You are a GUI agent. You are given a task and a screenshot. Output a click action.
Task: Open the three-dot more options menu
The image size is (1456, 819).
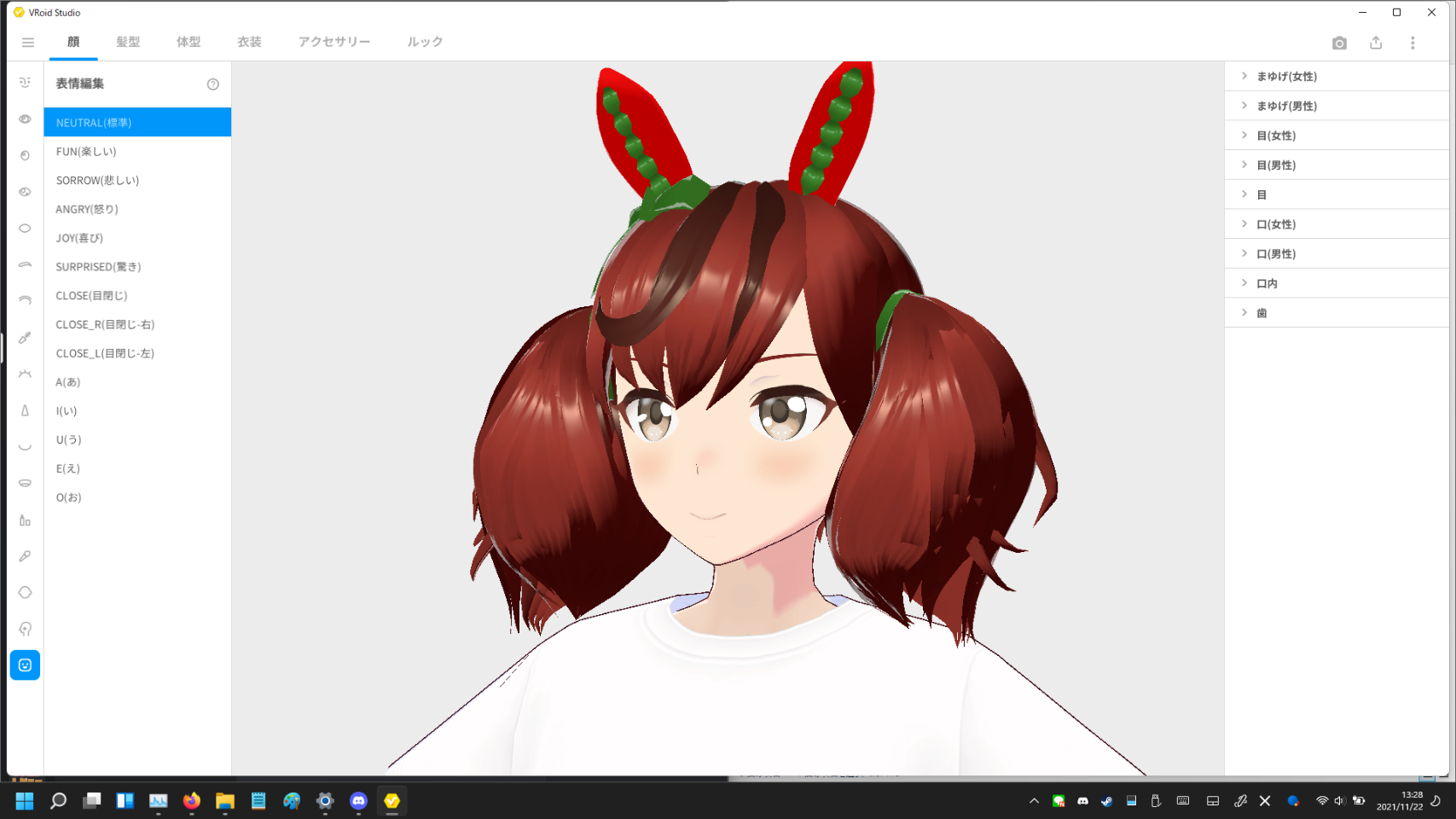pyautogui.click(x=1412, y=43)
